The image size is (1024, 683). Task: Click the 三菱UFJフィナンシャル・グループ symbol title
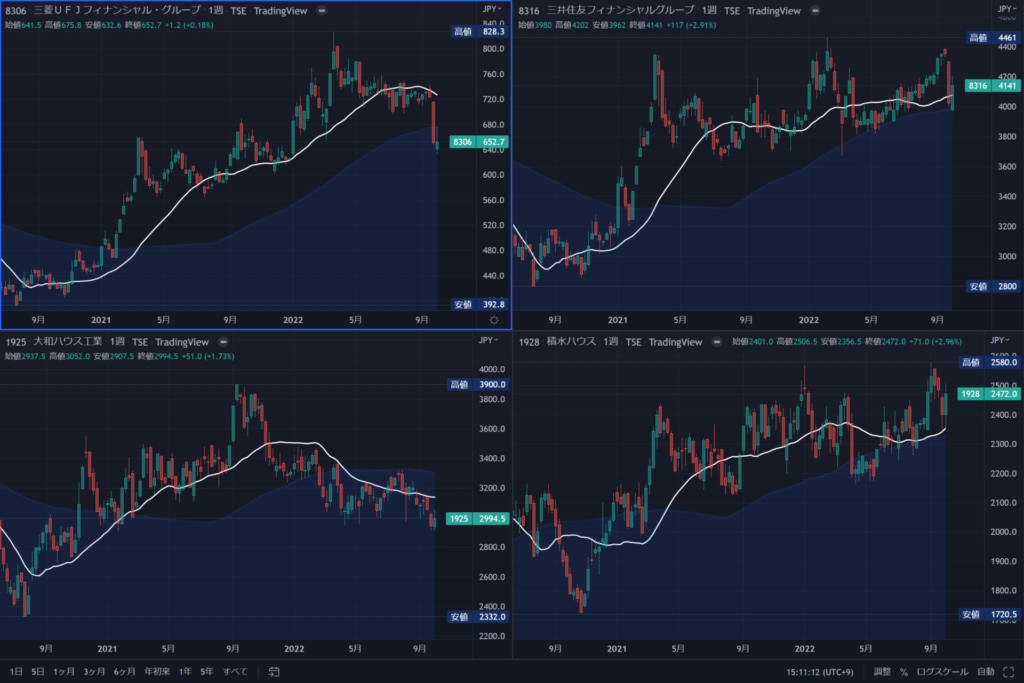118,10
